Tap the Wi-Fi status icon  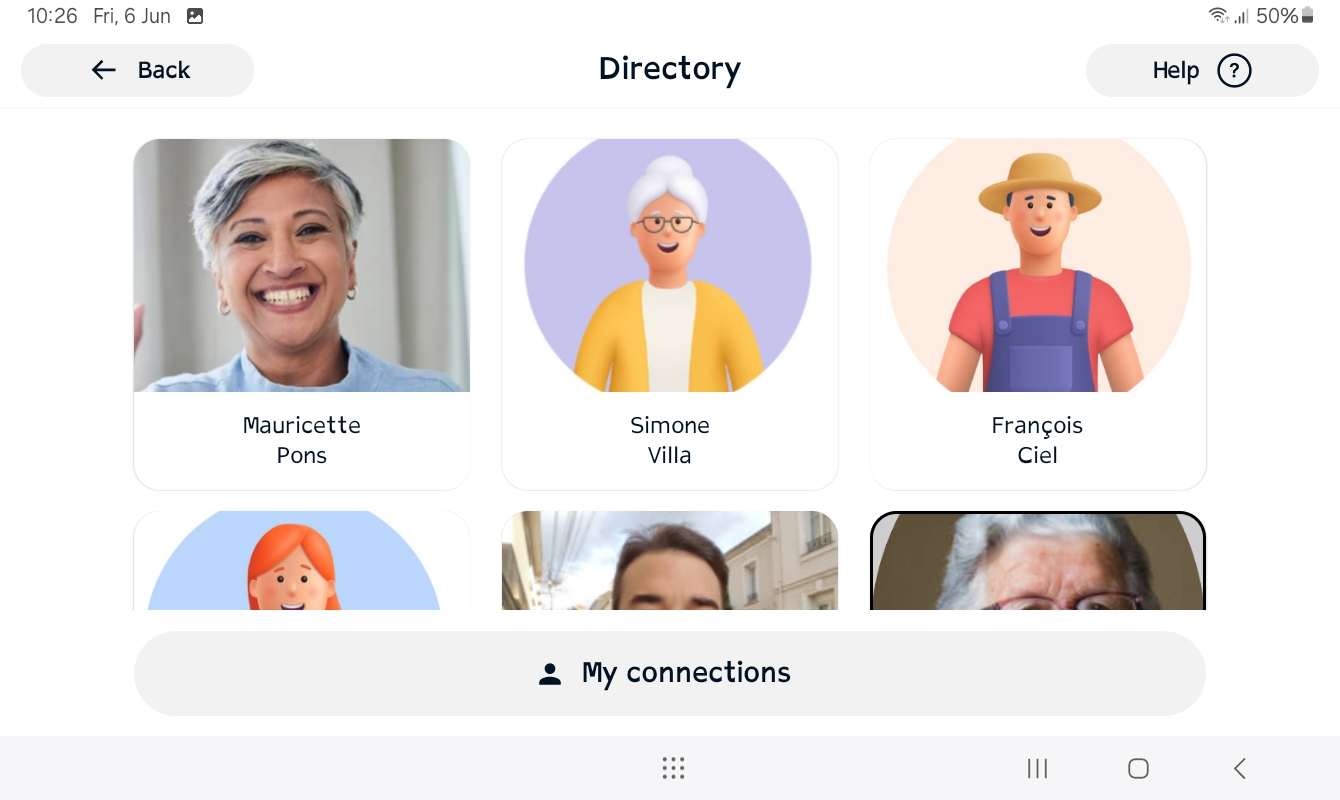(1218, 16)
